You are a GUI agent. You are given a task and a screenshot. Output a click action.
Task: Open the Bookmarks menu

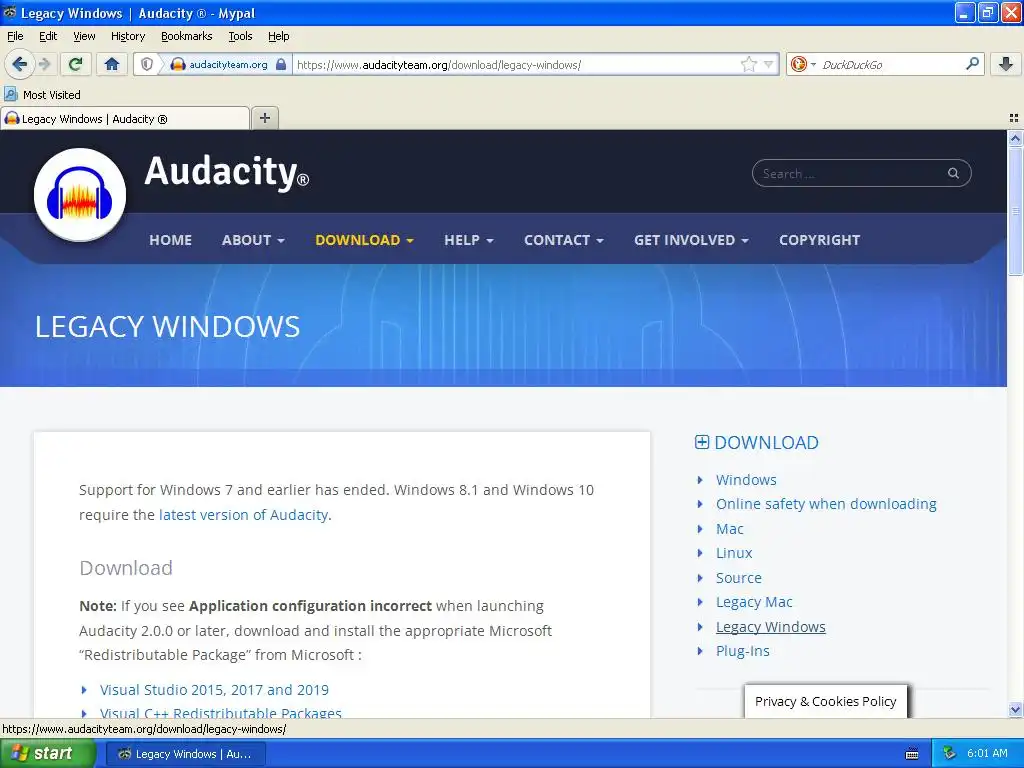(186, 36)
